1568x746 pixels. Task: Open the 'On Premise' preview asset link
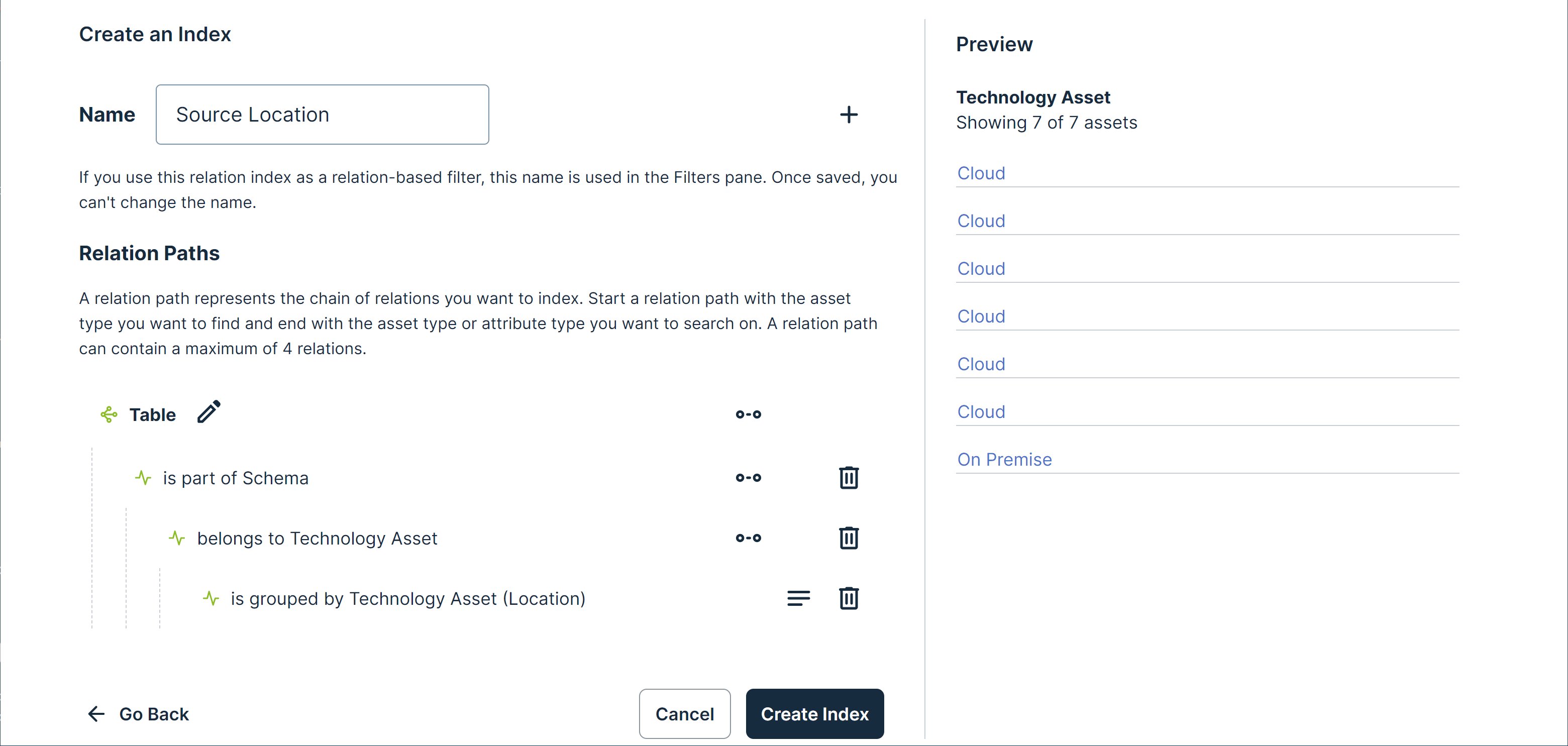point(1004,459)
